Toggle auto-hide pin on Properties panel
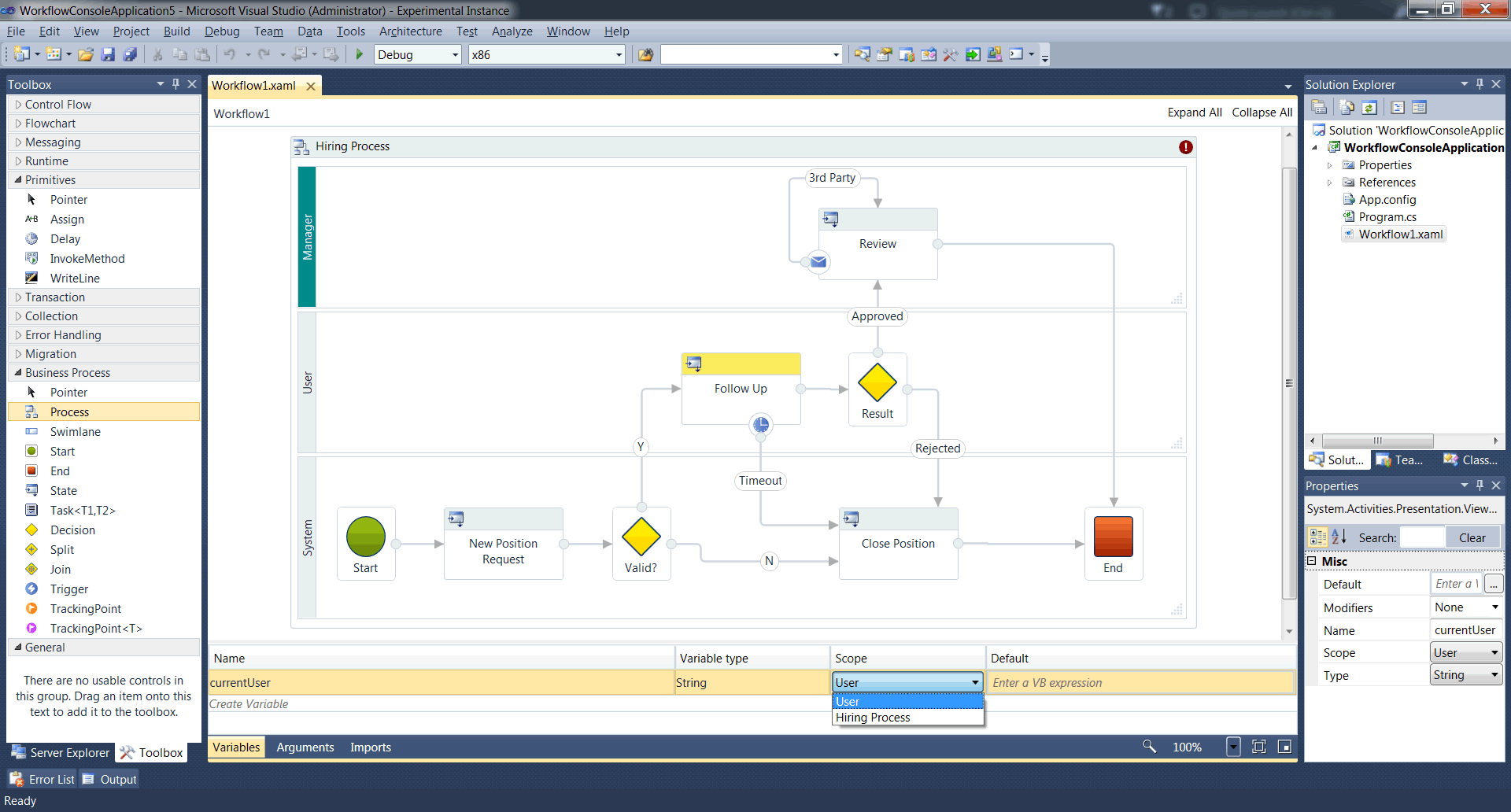The height and width of the screenshot is (812, 1511). [x=1480, y=485]
